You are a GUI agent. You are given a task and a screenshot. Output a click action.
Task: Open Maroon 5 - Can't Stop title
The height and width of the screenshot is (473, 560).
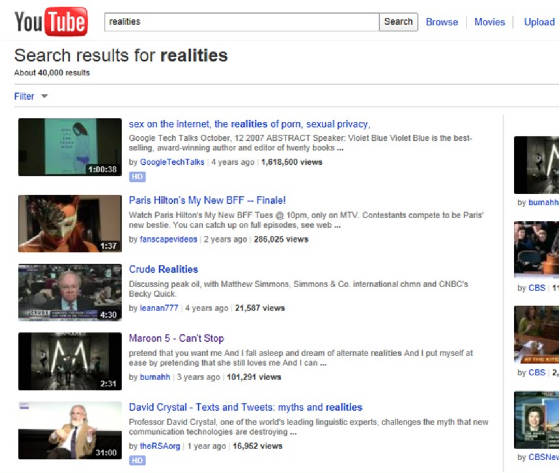(x=176, y=338)
